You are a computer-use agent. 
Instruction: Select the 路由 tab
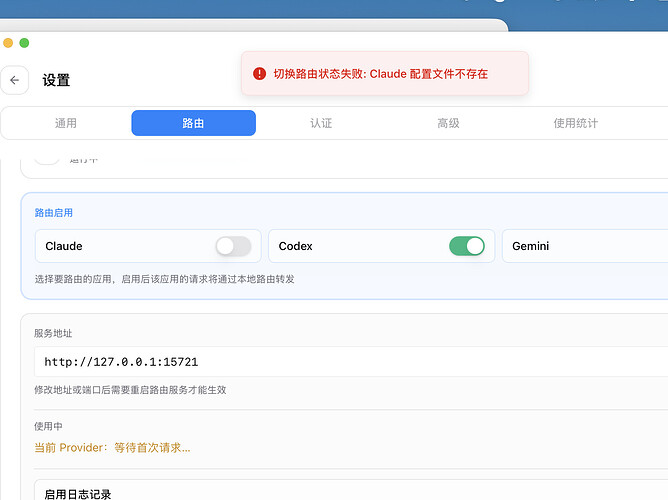pyautogui.click(x=193, y=123)
